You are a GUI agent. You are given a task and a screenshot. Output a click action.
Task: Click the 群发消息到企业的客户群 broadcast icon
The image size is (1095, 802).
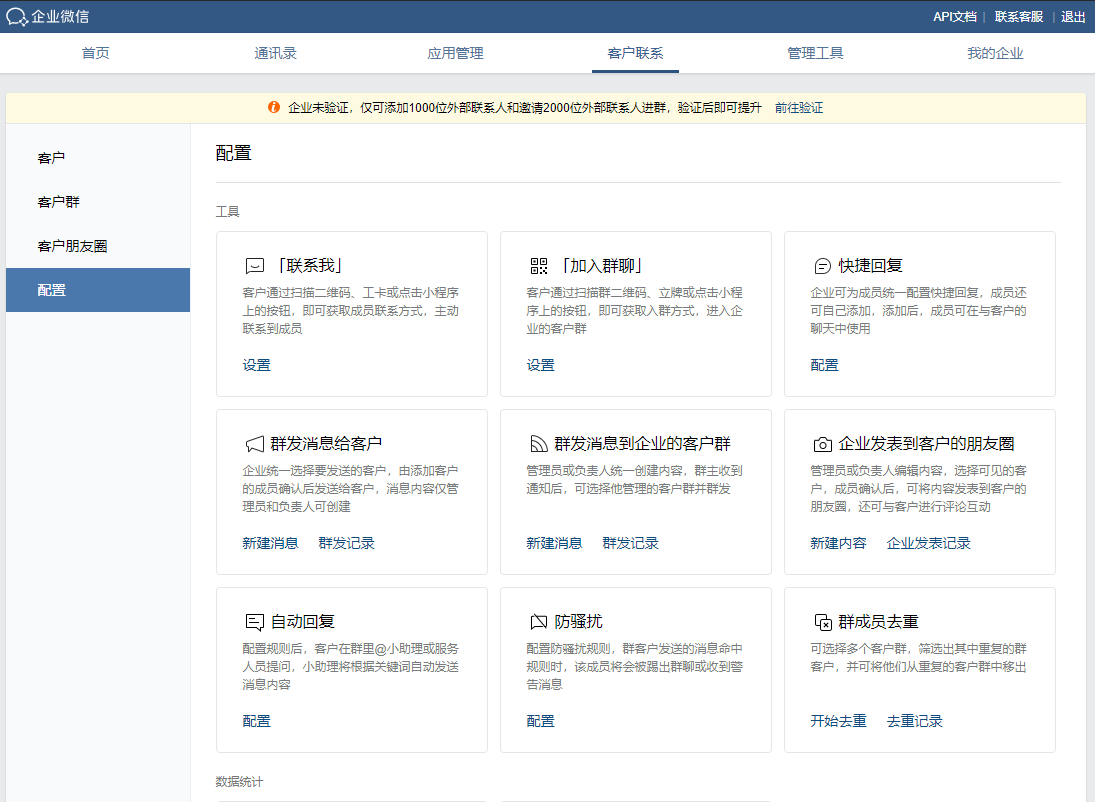click(539, 444)
